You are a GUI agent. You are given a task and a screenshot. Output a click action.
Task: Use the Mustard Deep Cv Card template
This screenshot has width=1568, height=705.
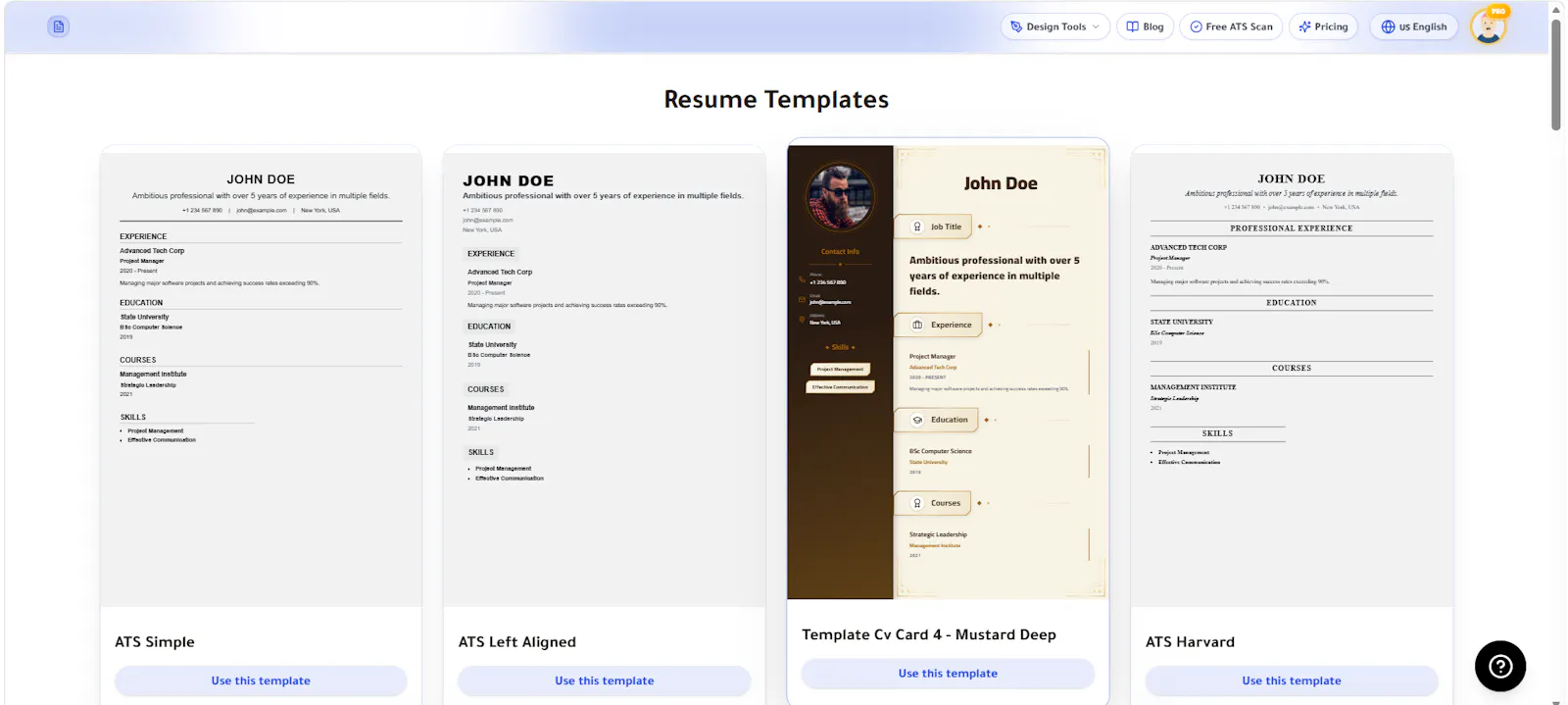(x=948, y=674)
